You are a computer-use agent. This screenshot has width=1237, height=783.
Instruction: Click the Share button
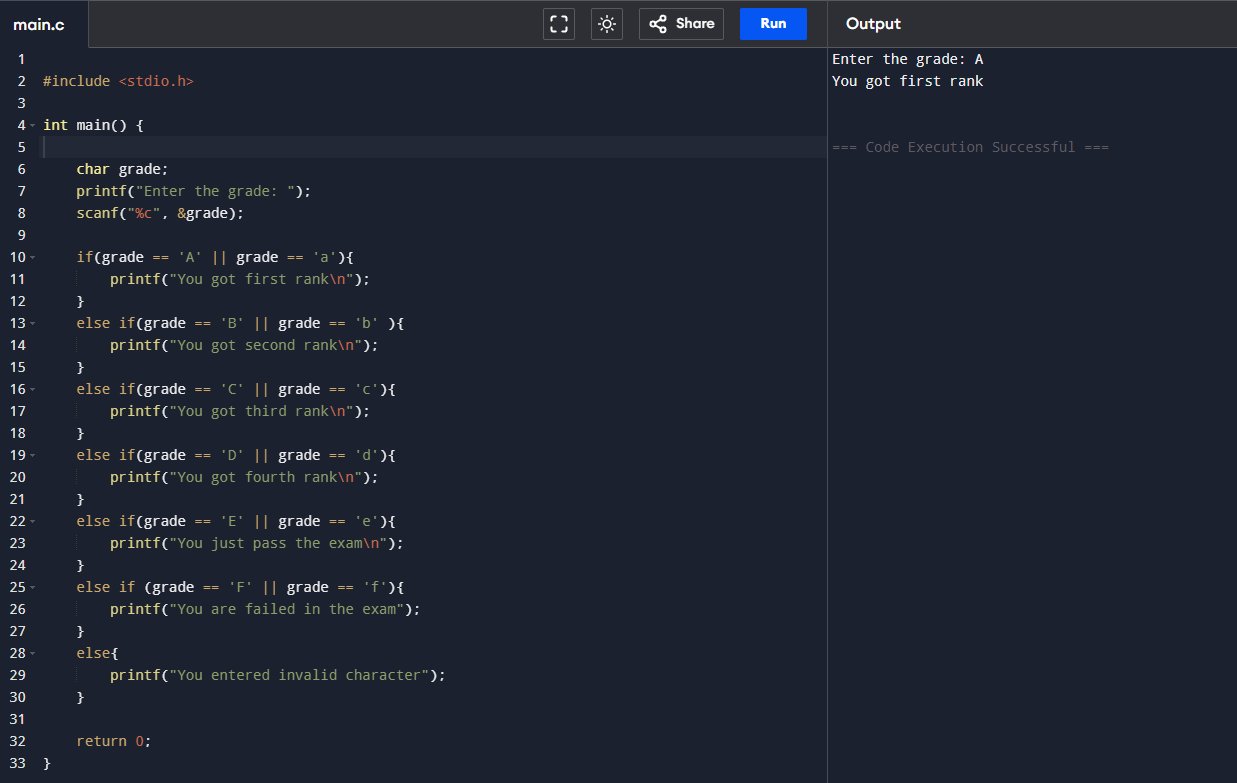pos(681,24)
